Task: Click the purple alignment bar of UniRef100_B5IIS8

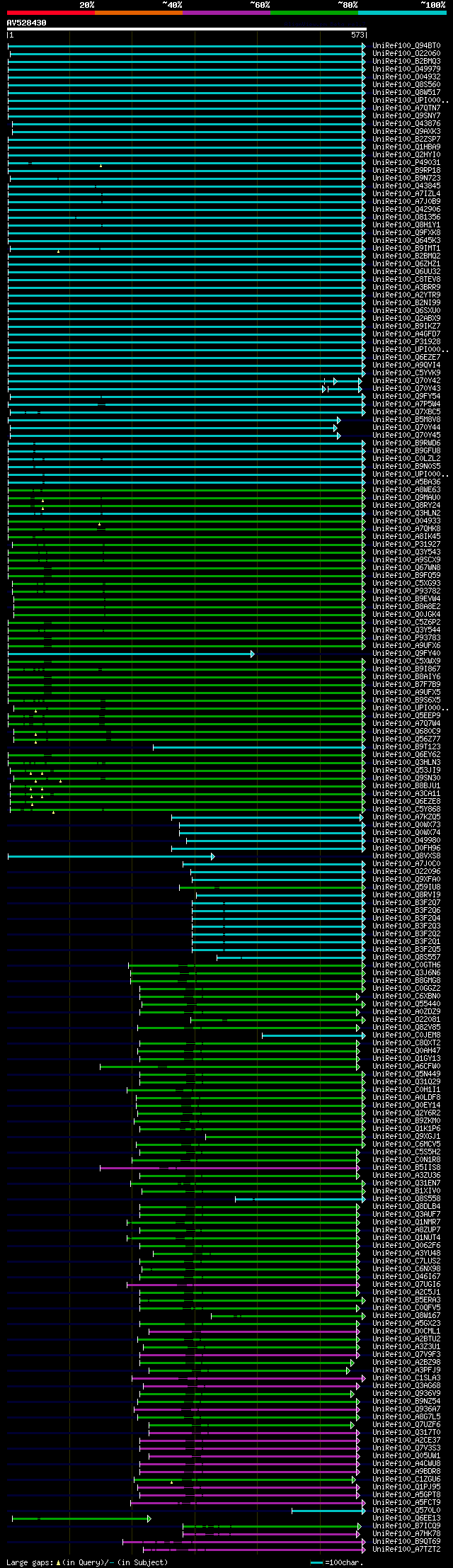Action: pyautogui.click(x=230, y=1167)
